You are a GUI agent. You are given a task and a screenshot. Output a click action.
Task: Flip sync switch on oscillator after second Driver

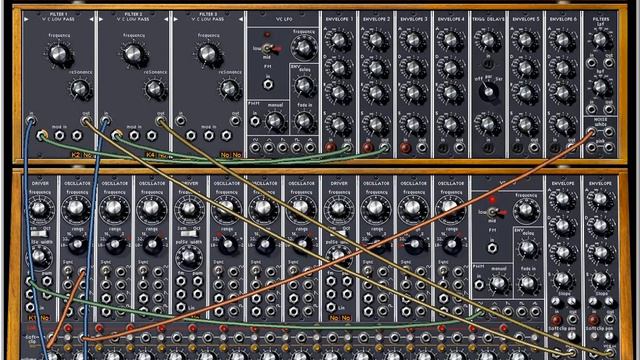[x=218, y=271]
